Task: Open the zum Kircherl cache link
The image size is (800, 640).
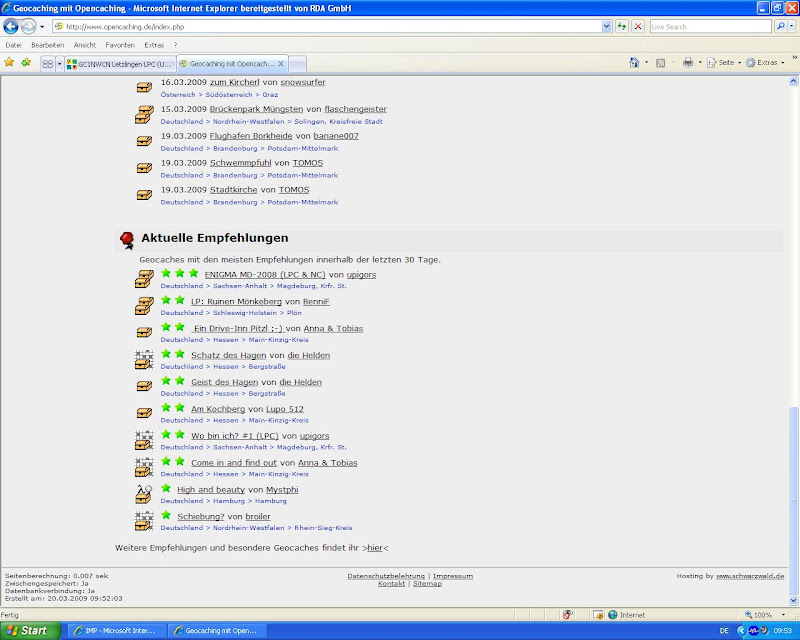Action: [x=235, y=82]
